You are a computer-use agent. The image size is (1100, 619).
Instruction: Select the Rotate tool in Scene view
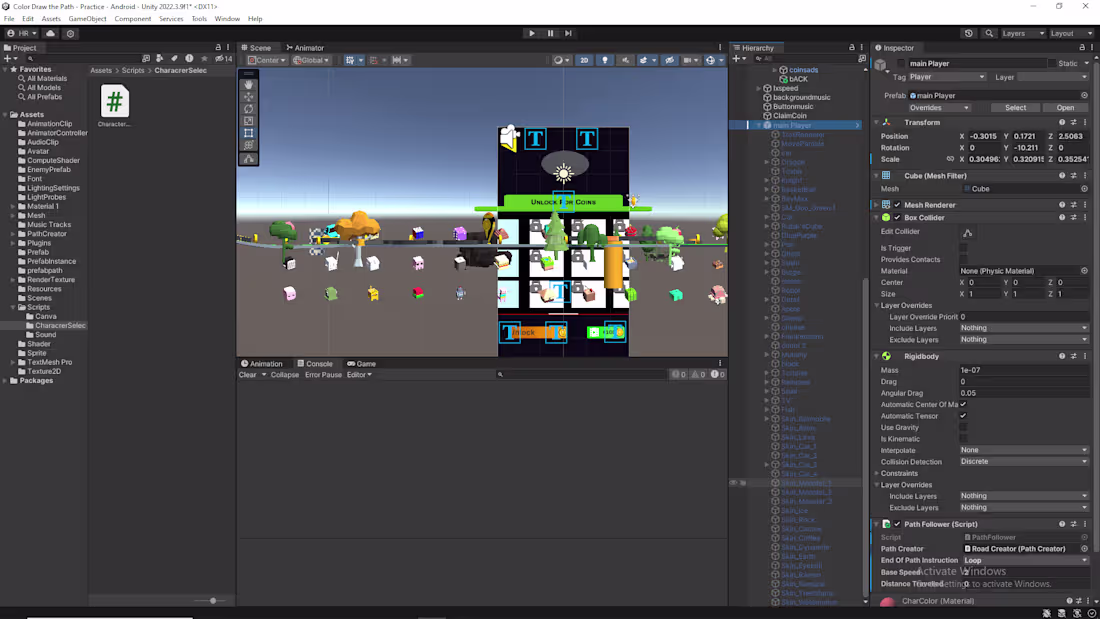[248, 109]
